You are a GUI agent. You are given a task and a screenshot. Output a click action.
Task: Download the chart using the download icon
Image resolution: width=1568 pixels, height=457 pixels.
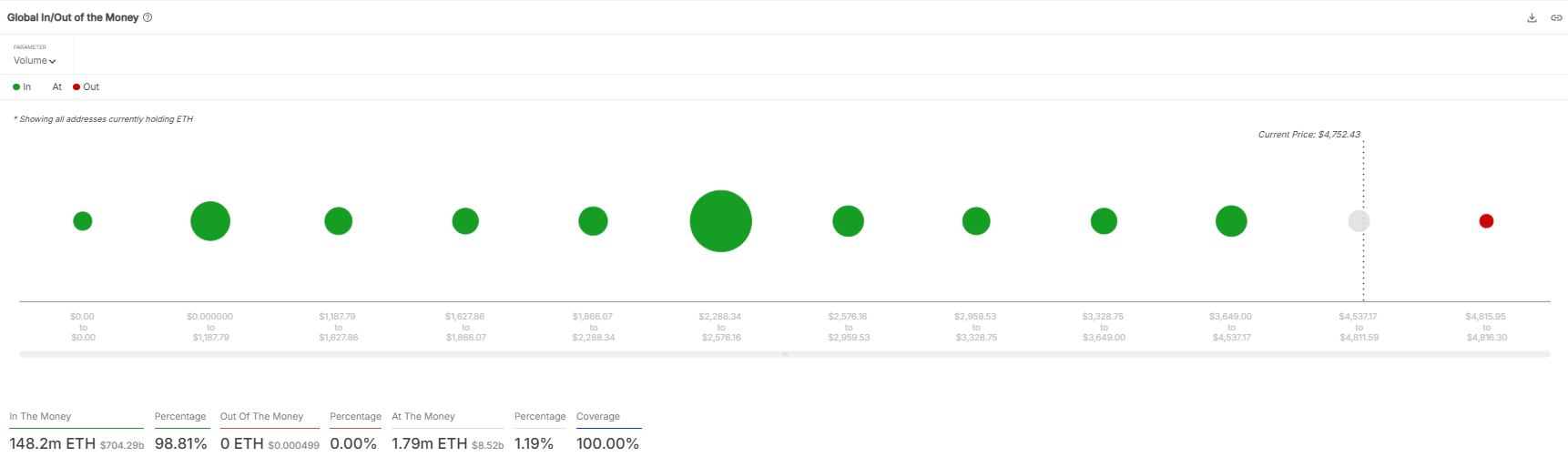click(x=1532, y=17)
